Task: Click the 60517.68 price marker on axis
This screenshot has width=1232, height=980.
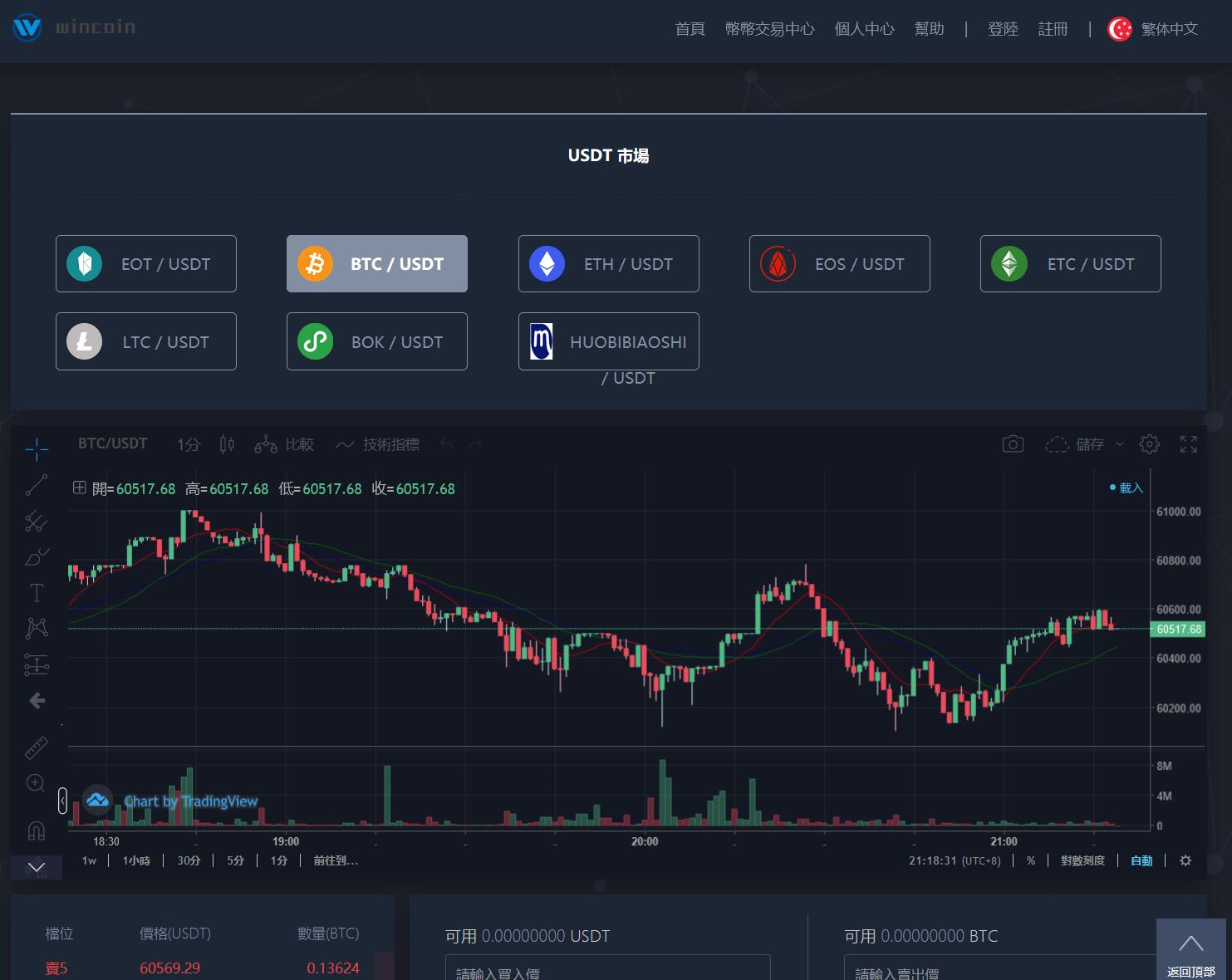Action: (1179, 630)
